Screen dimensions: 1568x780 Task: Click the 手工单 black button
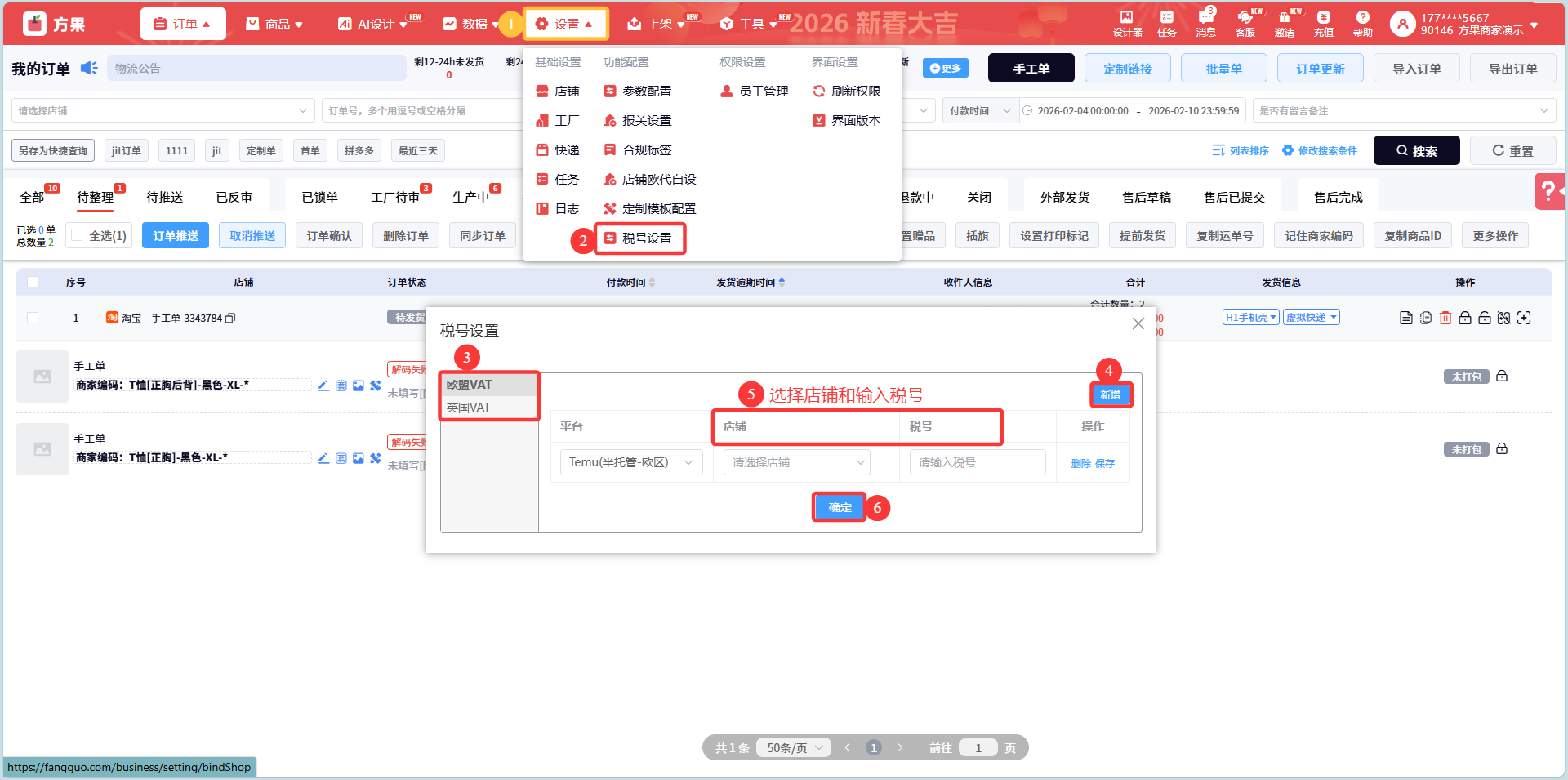(x=1031, y=69)
